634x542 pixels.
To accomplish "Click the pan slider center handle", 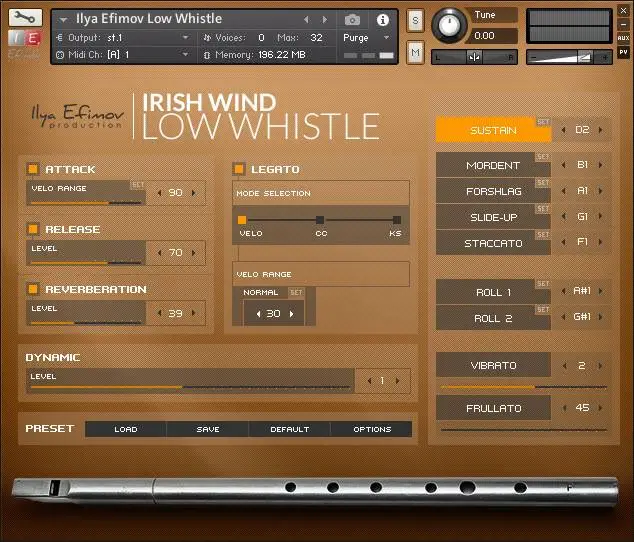I will click(x=474, y=57).
